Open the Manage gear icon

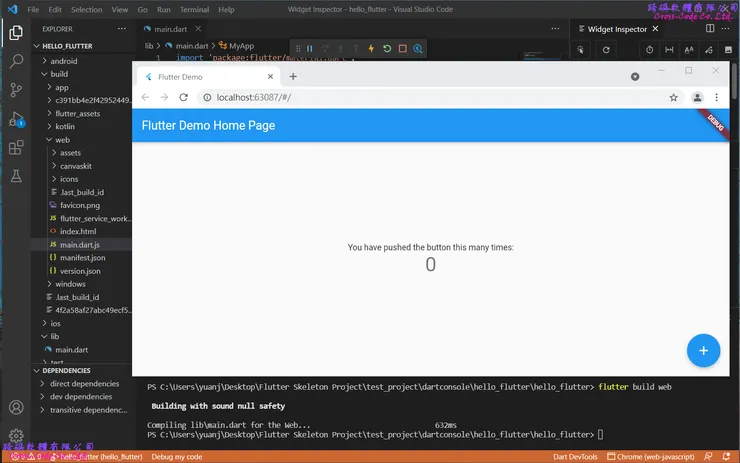coord(16,435)
